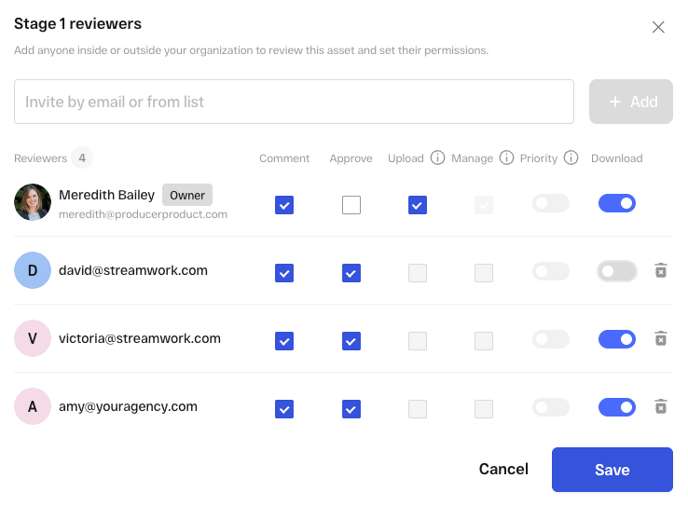Click the avatar for david@streamwork.com
This screenshot has height=506, width=688.
(x=33, y=270)
